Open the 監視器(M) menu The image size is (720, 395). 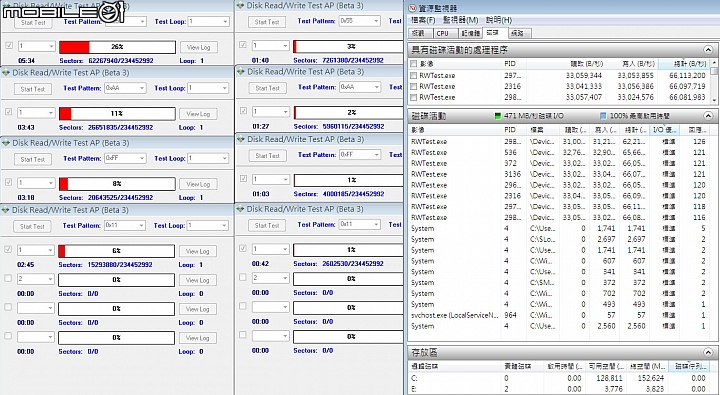[461, 20]
